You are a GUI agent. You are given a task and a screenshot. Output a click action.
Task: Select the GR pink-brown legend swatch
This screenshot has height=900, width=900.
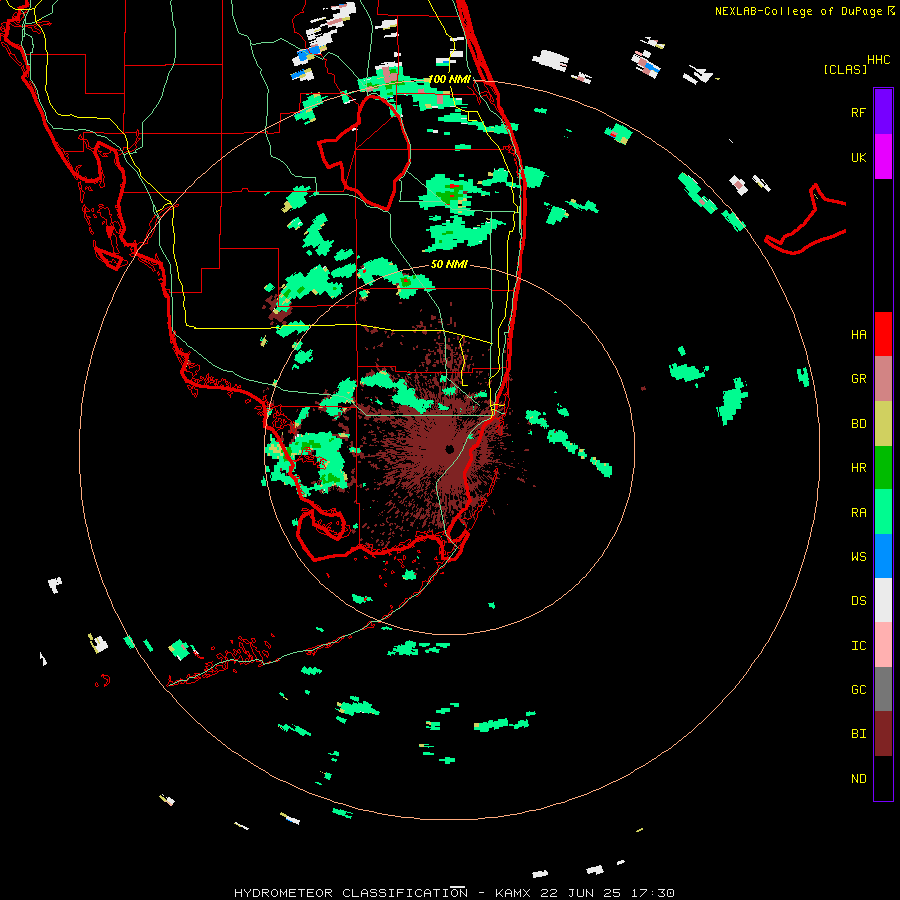[883, 379]
